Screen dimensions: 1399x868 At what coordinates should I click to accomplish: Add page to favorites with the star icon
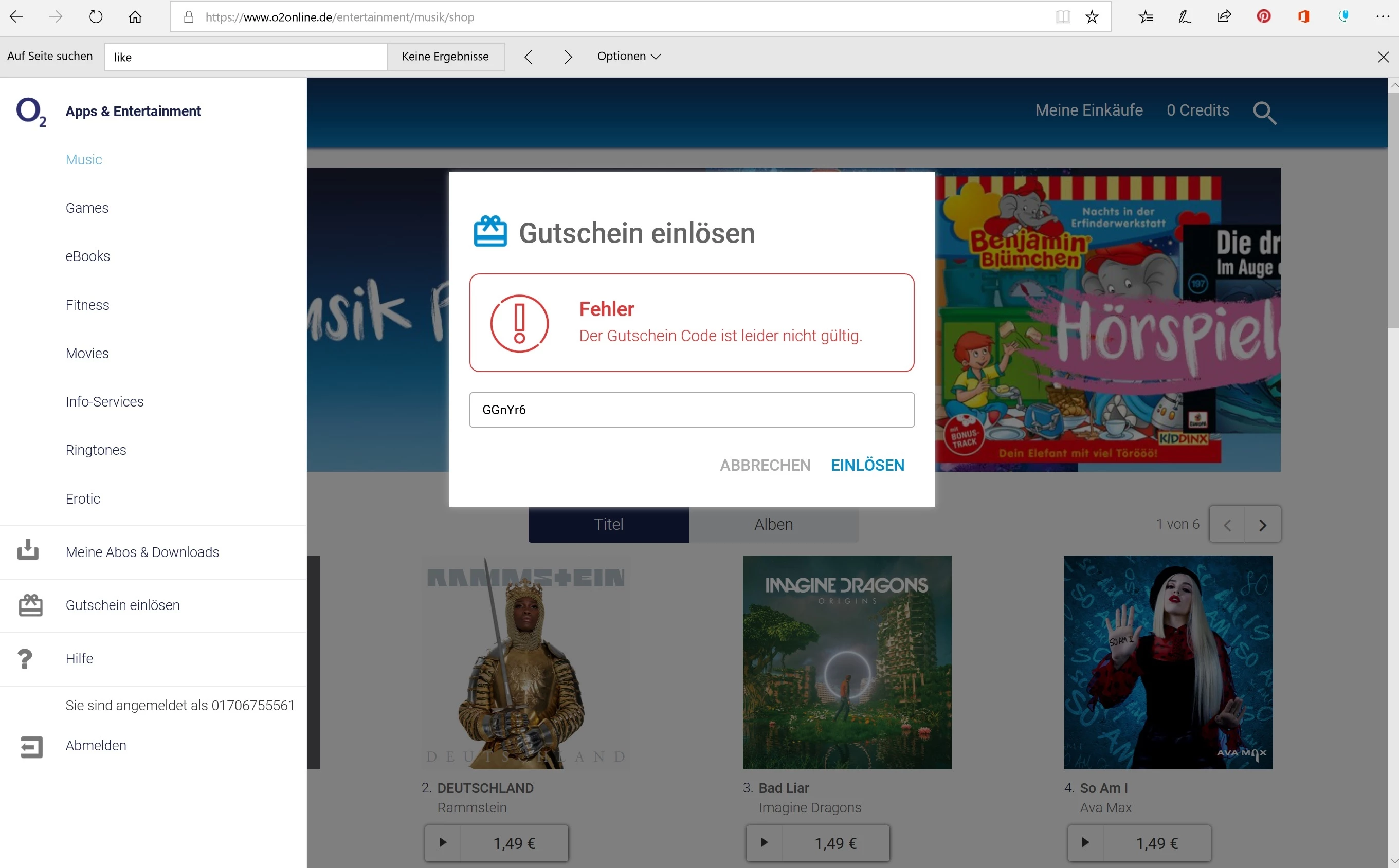[1092, 16]
